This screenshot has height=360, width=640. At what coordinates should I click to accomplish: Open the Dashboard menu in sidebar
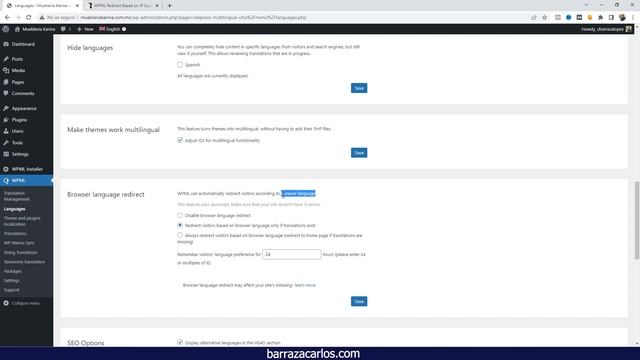[x=23, y=44]
